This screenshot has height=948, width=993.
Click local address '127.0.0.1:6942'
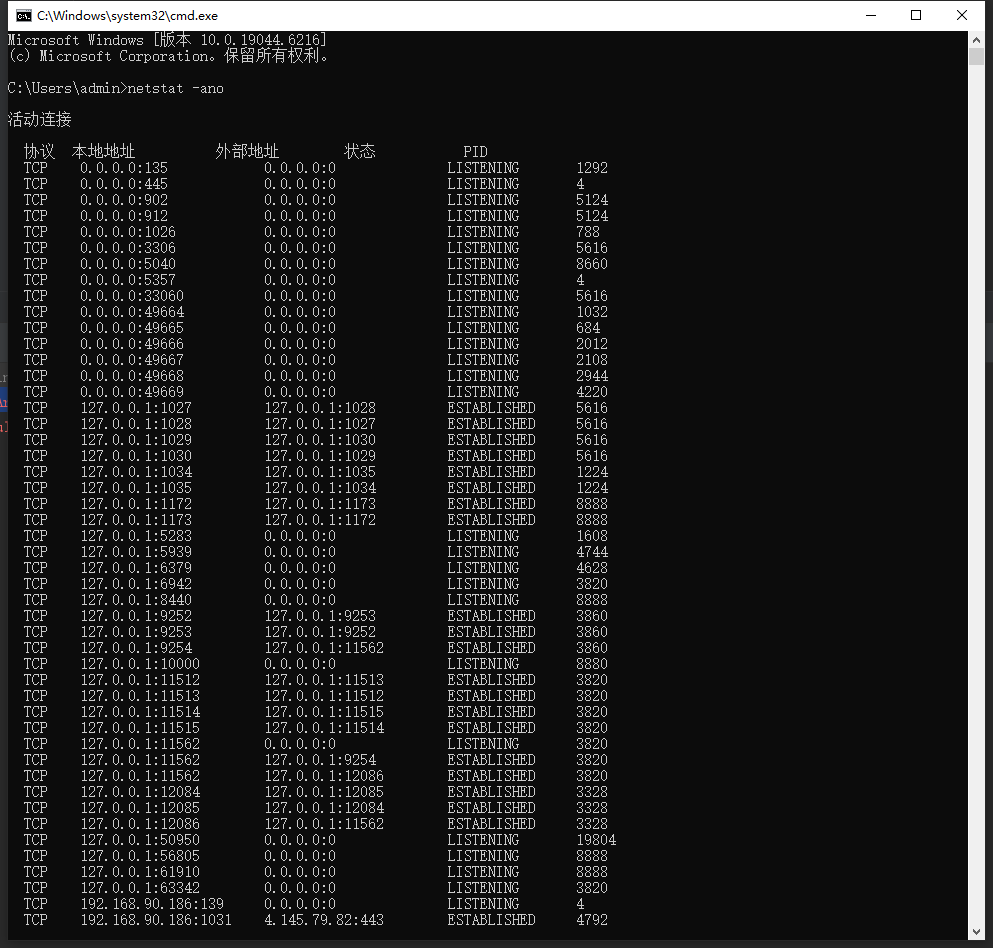[x=136, y=584]
